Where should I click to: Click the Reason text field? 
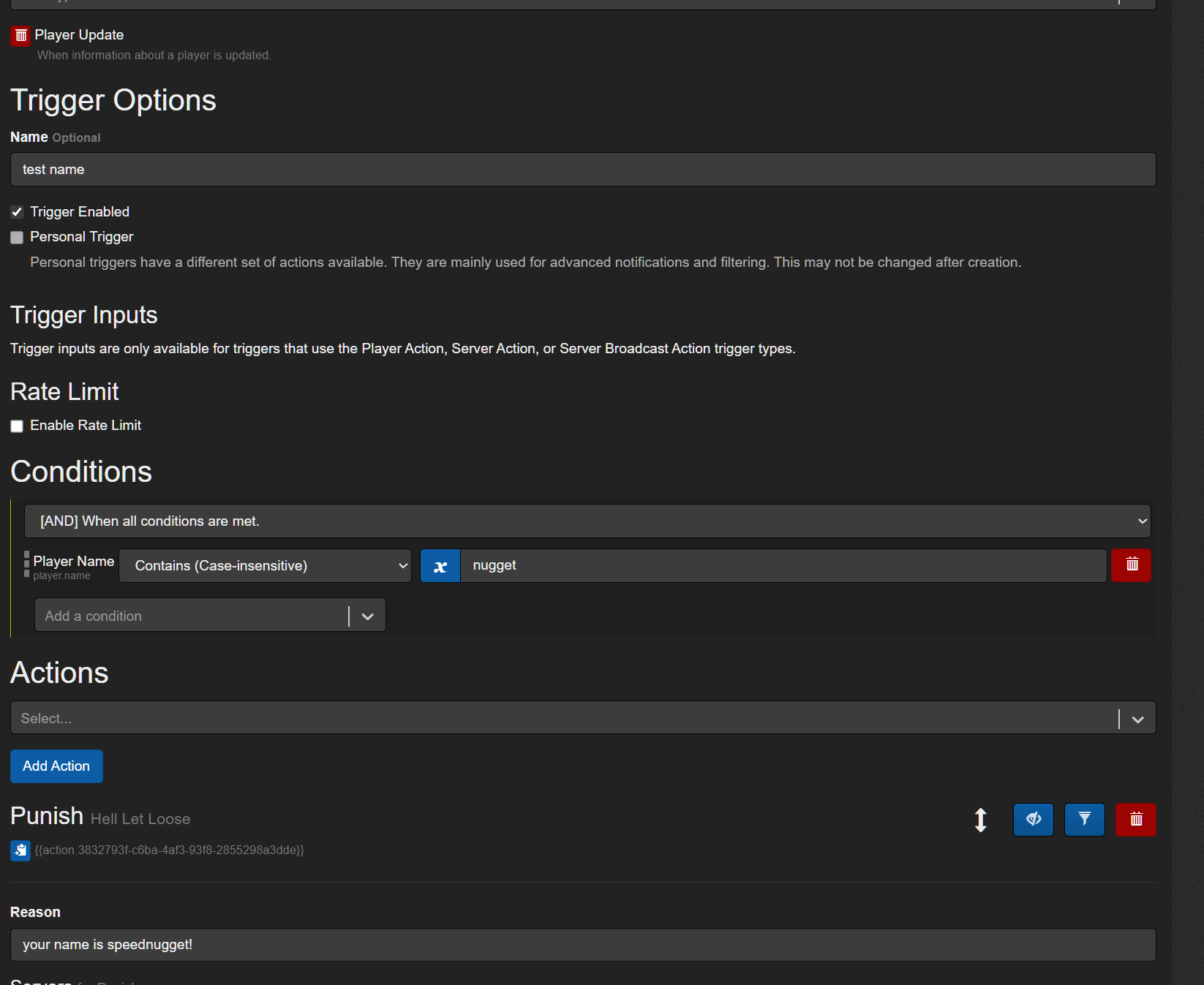pos(582,945)
